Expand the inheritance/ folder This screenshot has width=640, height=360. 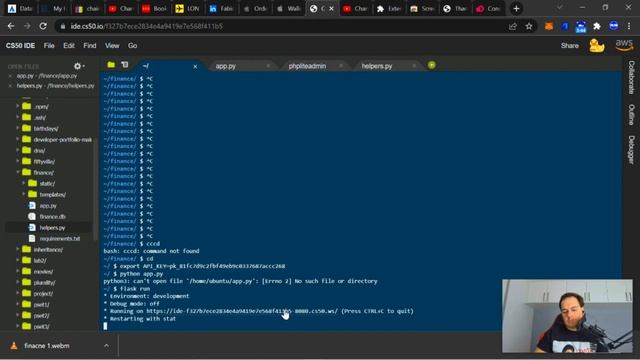pyautogui.click(x=18, y=249)
